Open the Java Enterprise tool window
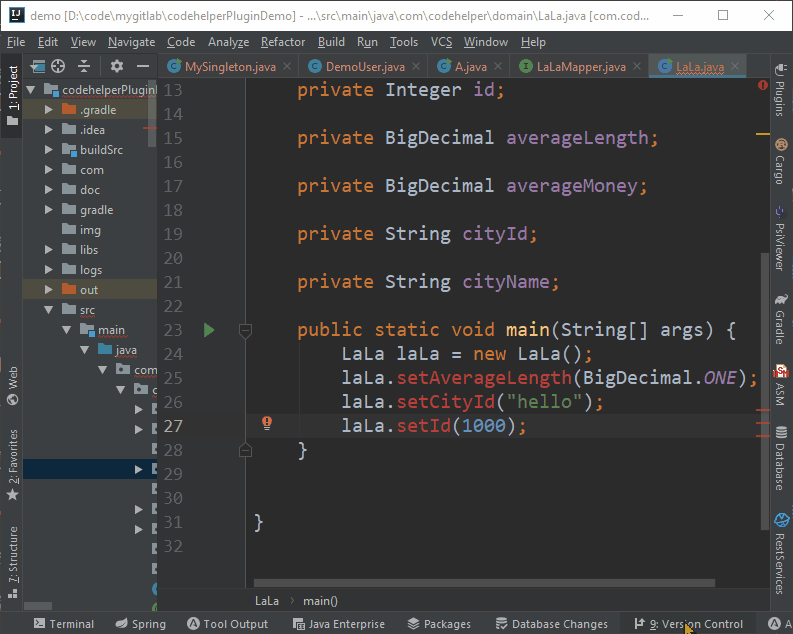The height and width of the screenshot is (634, 793). tap(339, 624)
